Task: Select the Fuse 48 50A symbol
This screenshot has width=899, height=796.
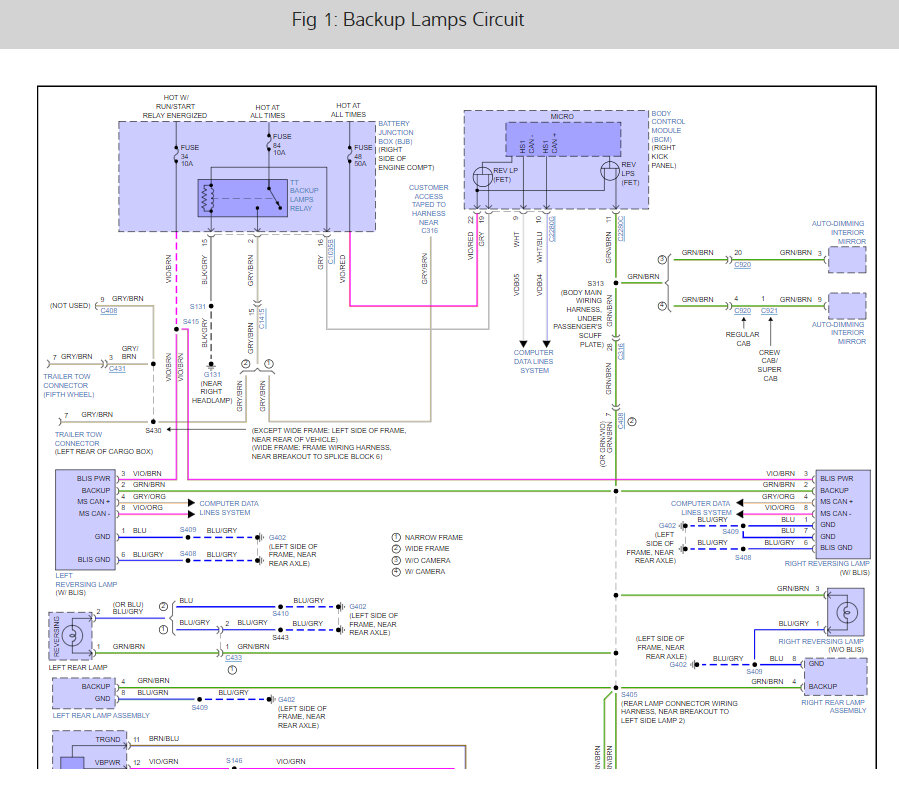Action: click(351, 156)
